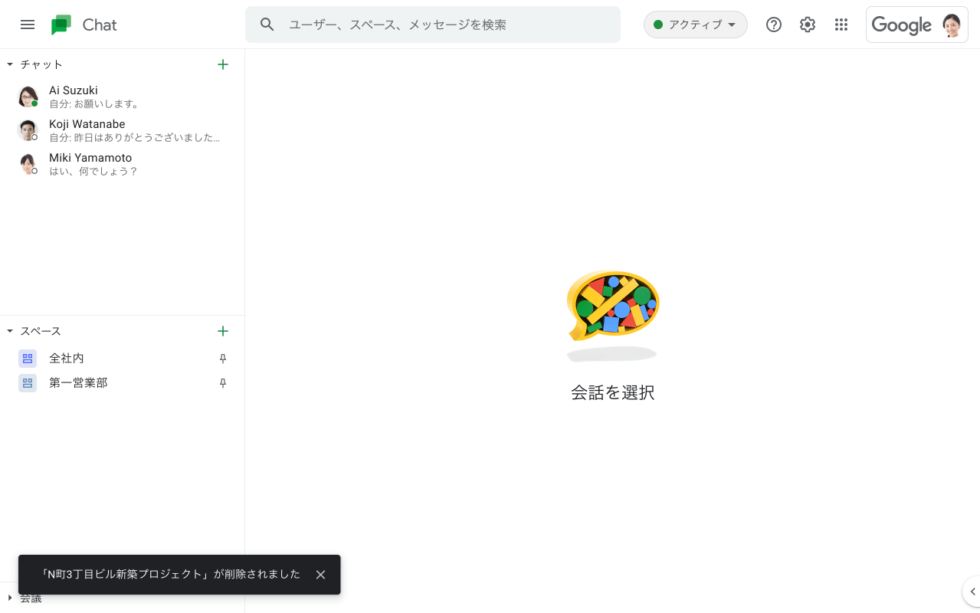Dismiss the deletion notification toast

[320, 575]
